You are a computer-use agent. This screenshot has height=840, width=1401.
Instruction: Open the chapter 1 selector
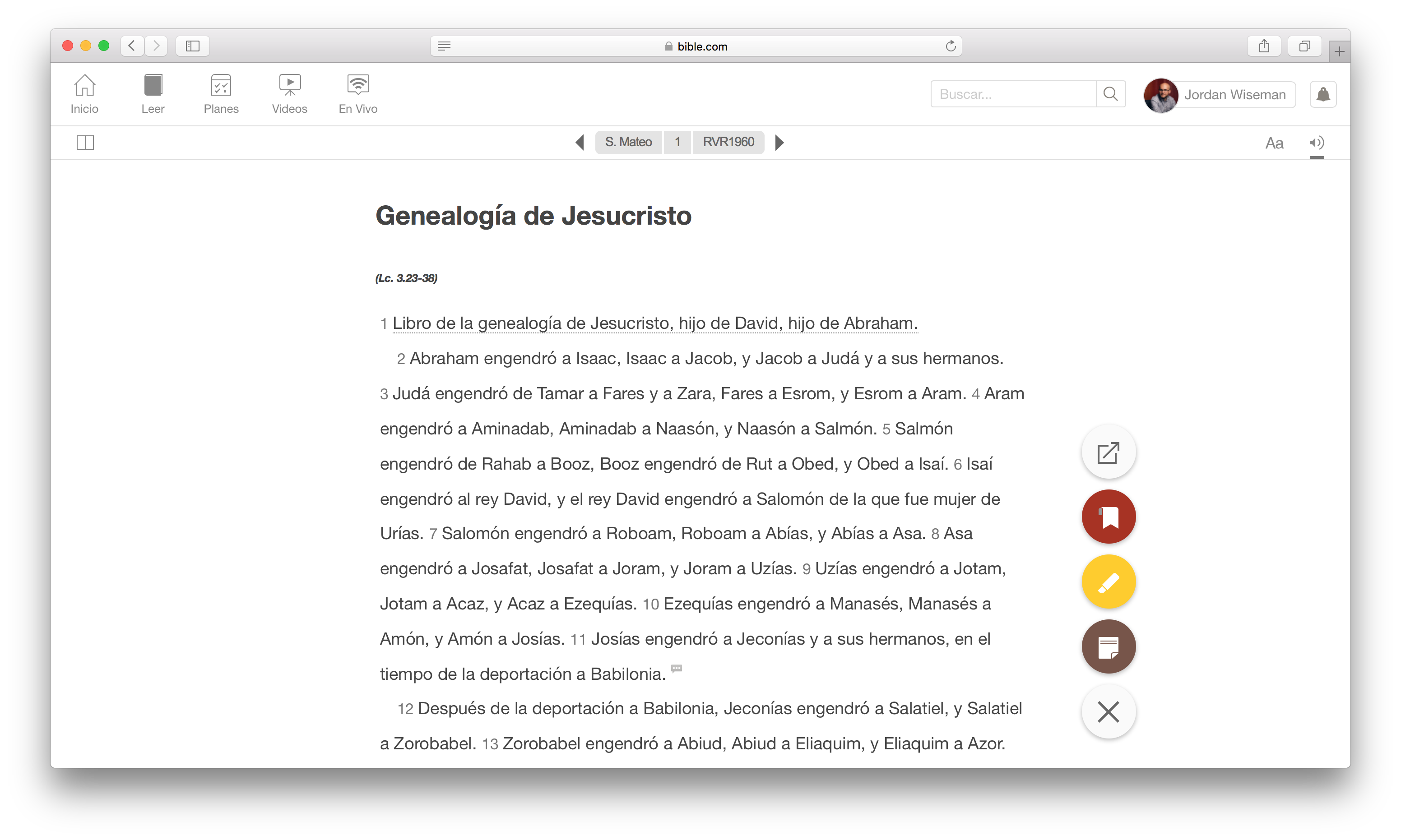pos(677,142)
